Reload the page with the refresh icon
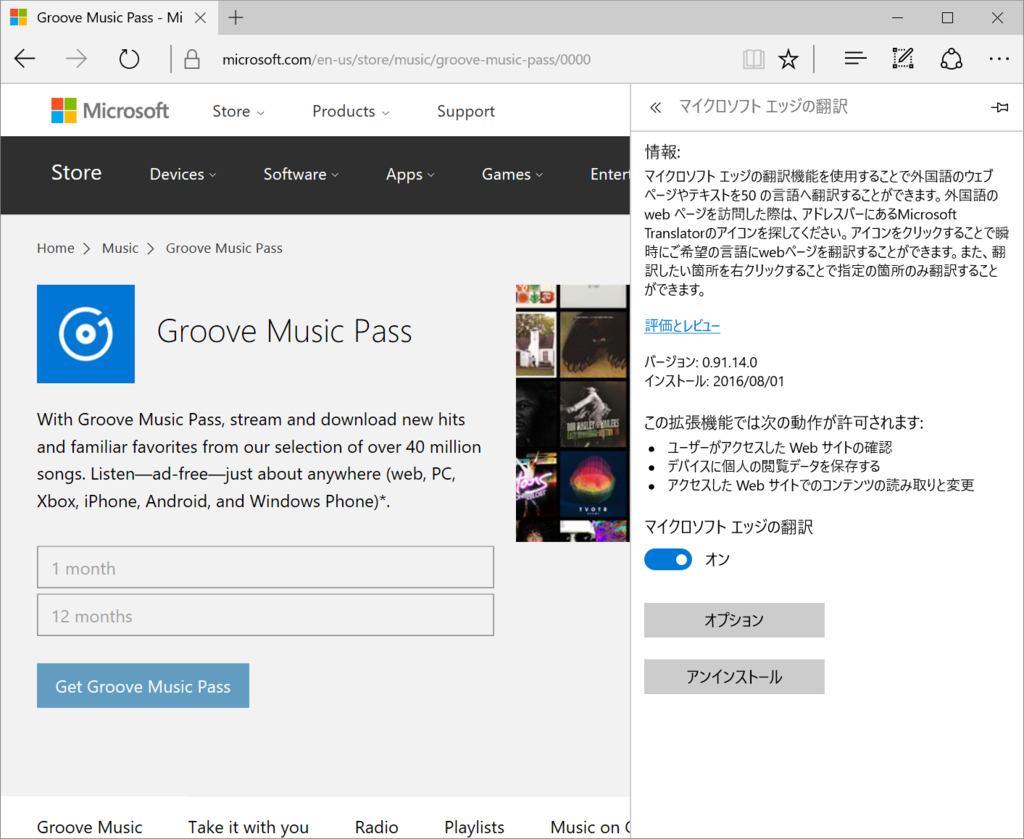The height and width of the screenshot is (839, 1024). point(129,59)
